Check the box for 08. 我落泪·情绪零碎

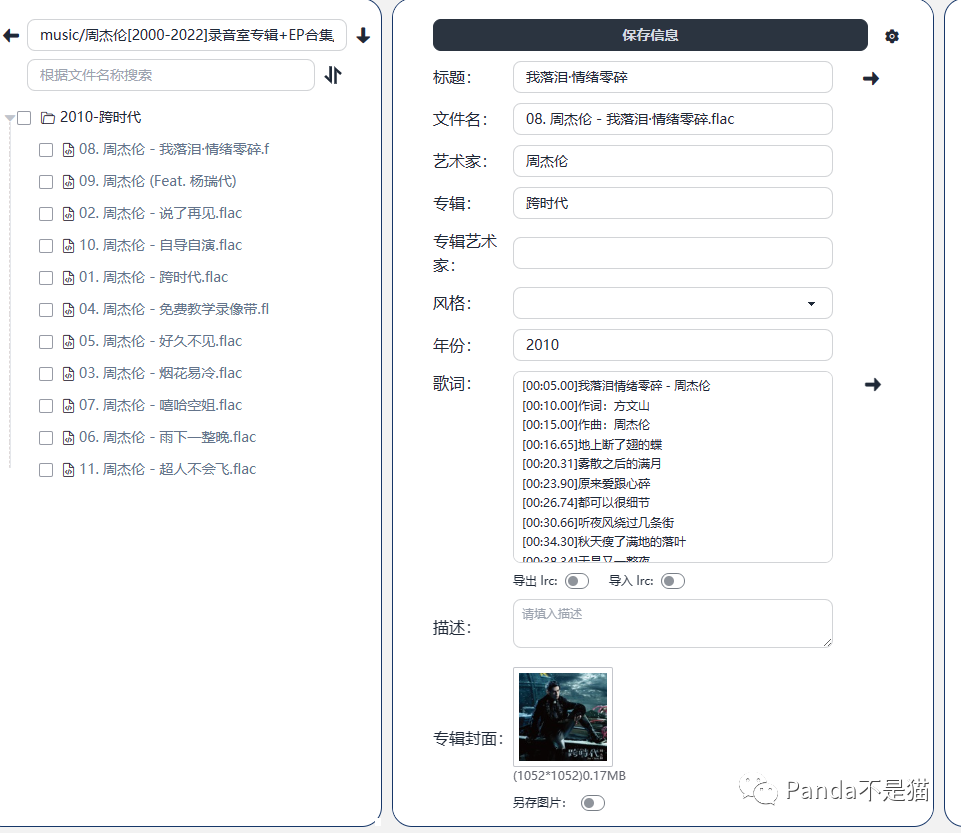tap(46, 150)
